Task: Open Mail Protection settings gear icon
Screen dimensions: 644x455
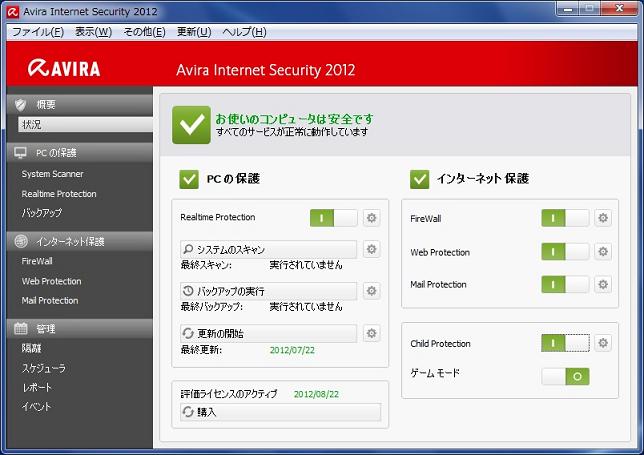Action: tap(603, 284)
